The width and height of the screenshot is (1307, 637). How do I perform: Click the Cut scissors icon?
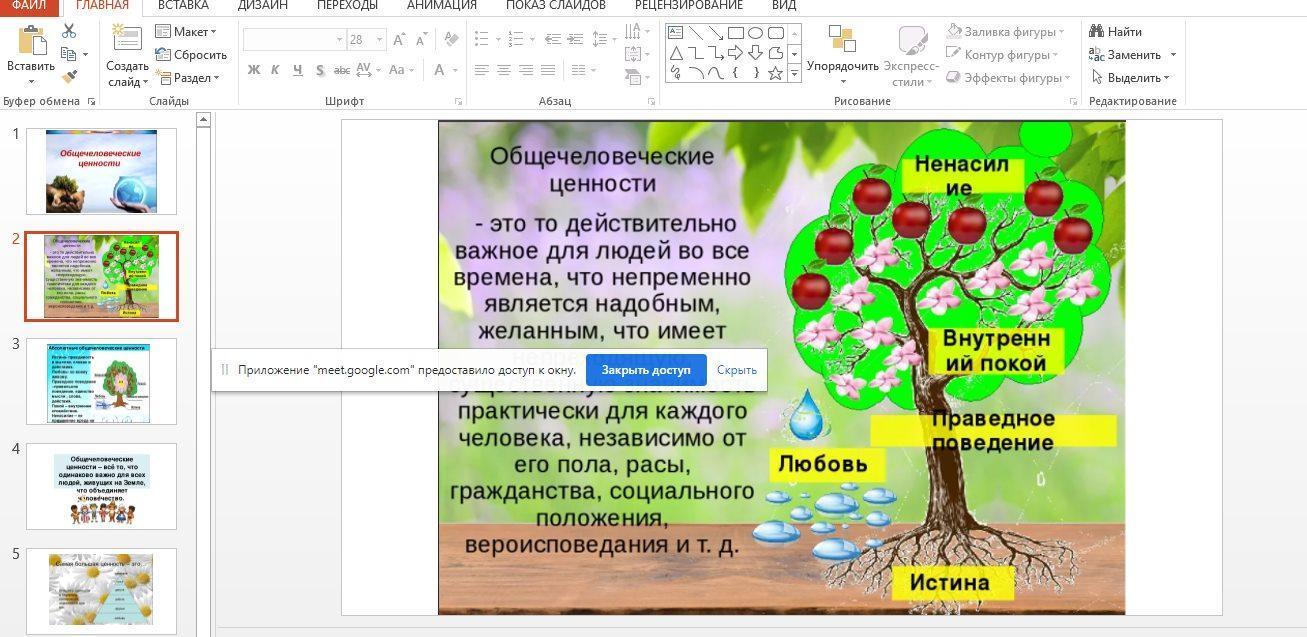pyautogui.click(x=69, y=32)
